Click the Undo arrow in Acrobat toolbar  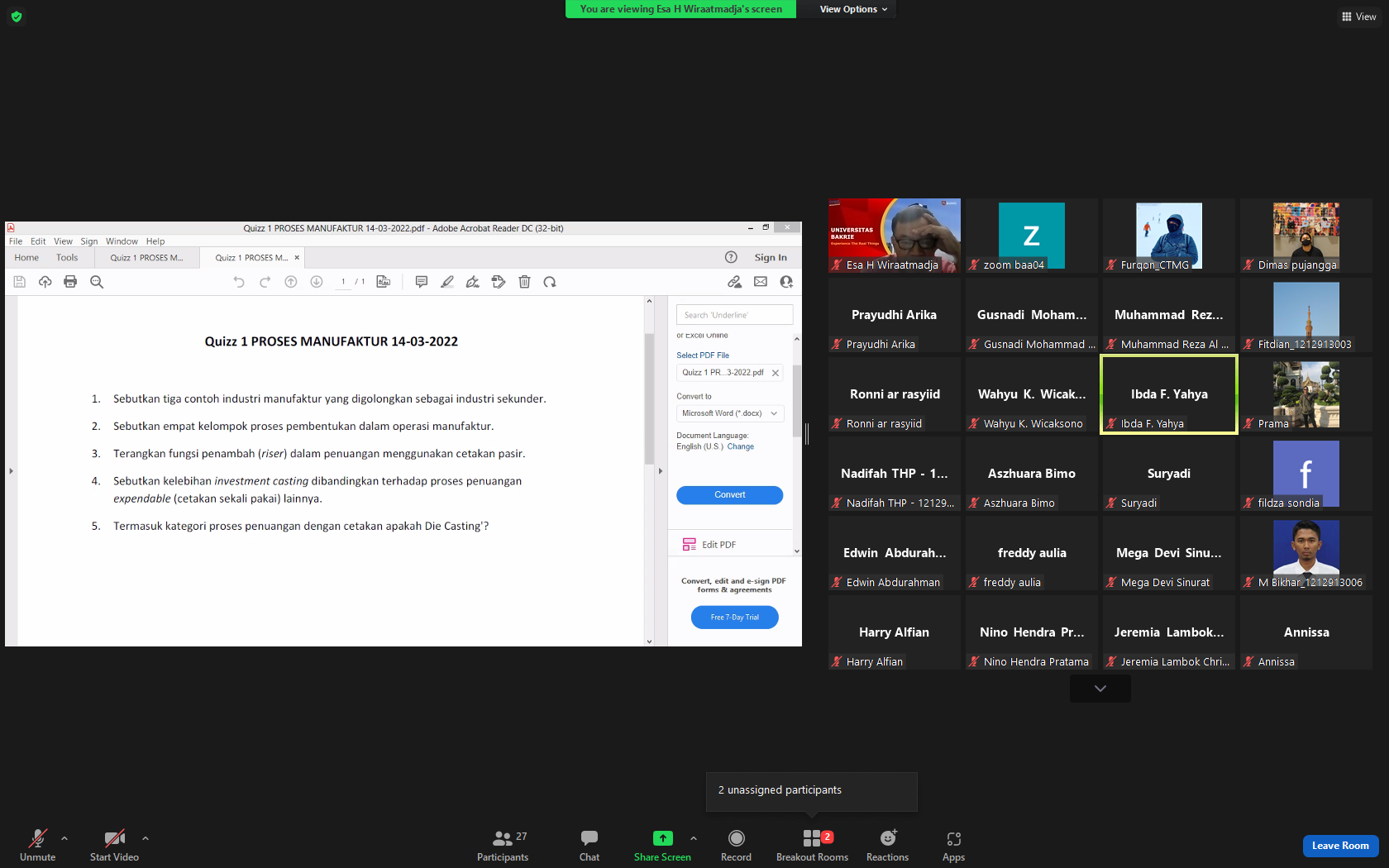[239, 282]
